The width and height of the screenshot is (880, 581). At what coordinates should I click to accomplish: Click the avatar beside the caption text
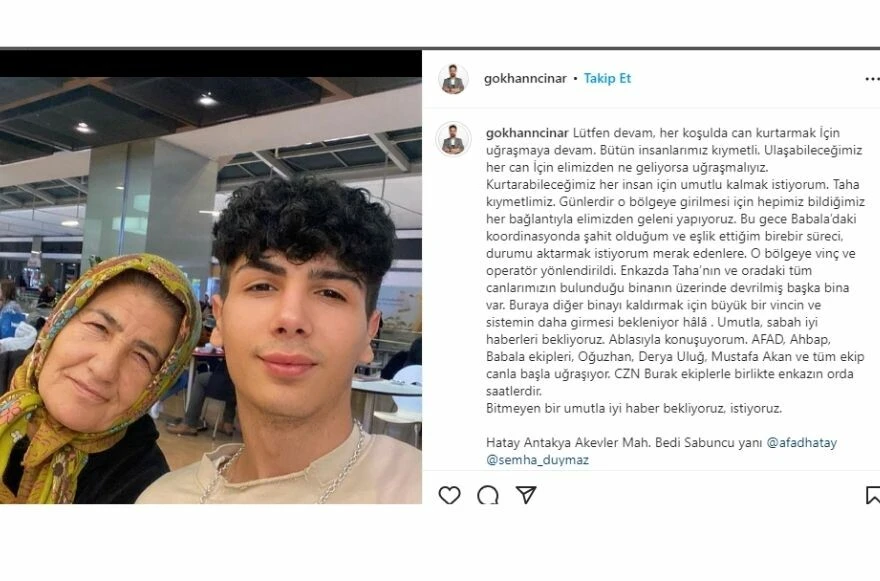[453, 139]
